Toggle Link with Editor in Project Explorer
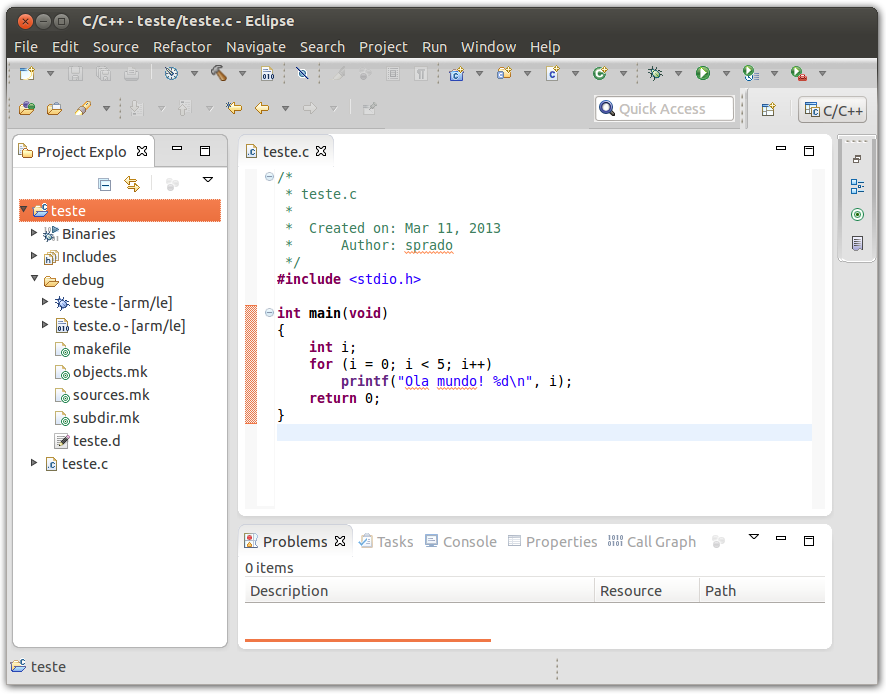The height and width of the screenshot is (697, 886). click(x=132, y=184)
